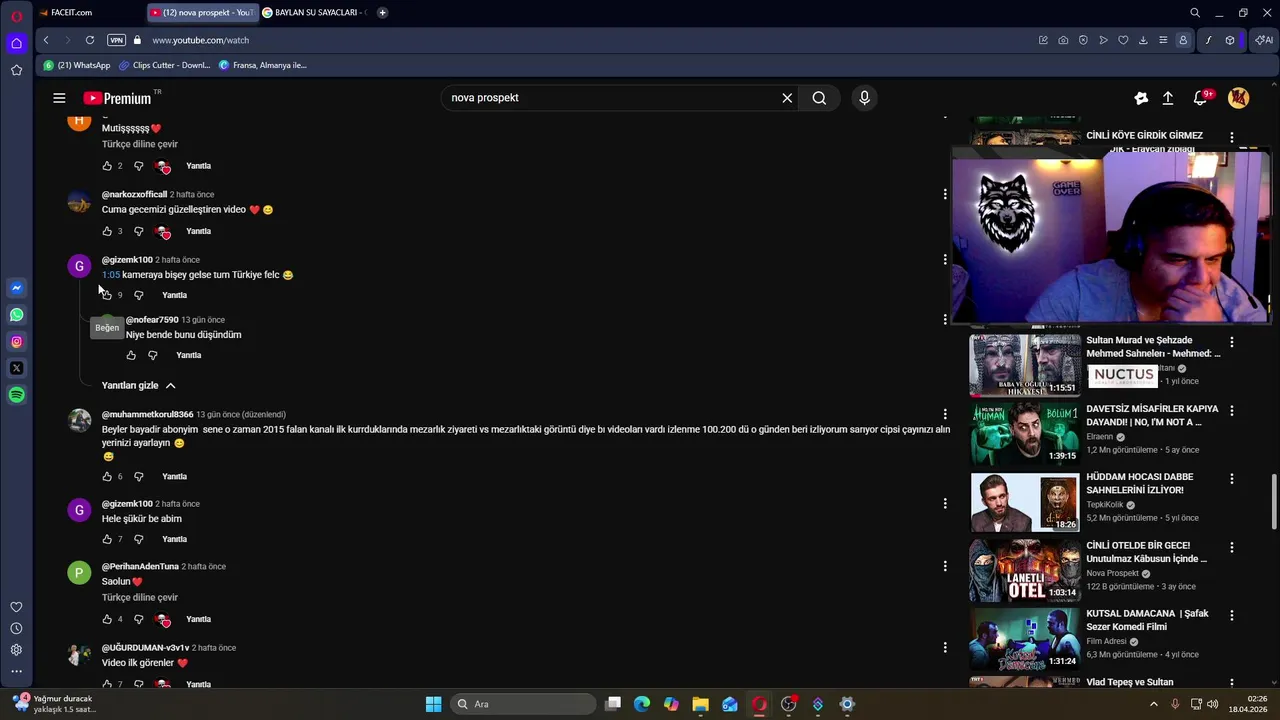Open options for 'DAVETSİZ MİSAFİRLER' video
The image size is (1280, 720).
coord(1232,410)
